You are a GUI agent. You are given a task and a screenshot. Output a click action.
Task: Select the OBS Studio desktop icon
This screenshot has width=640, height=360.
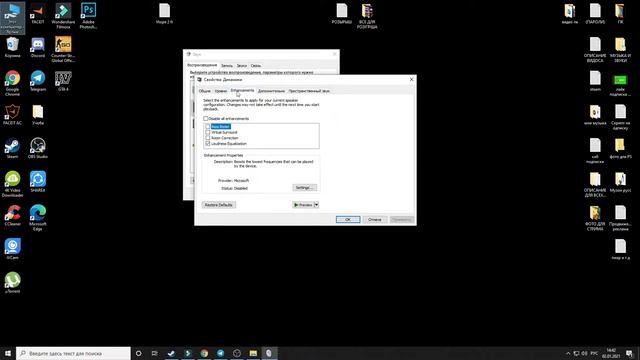click(x=38, y=148)
